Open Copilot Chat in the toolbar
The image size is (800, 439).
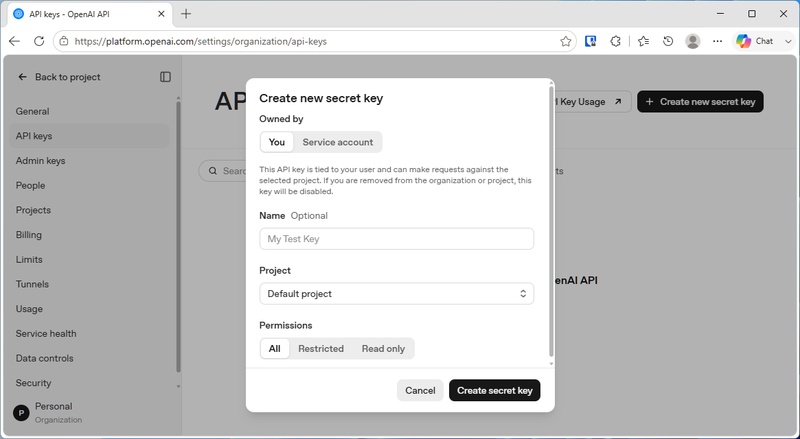(754, 41)
